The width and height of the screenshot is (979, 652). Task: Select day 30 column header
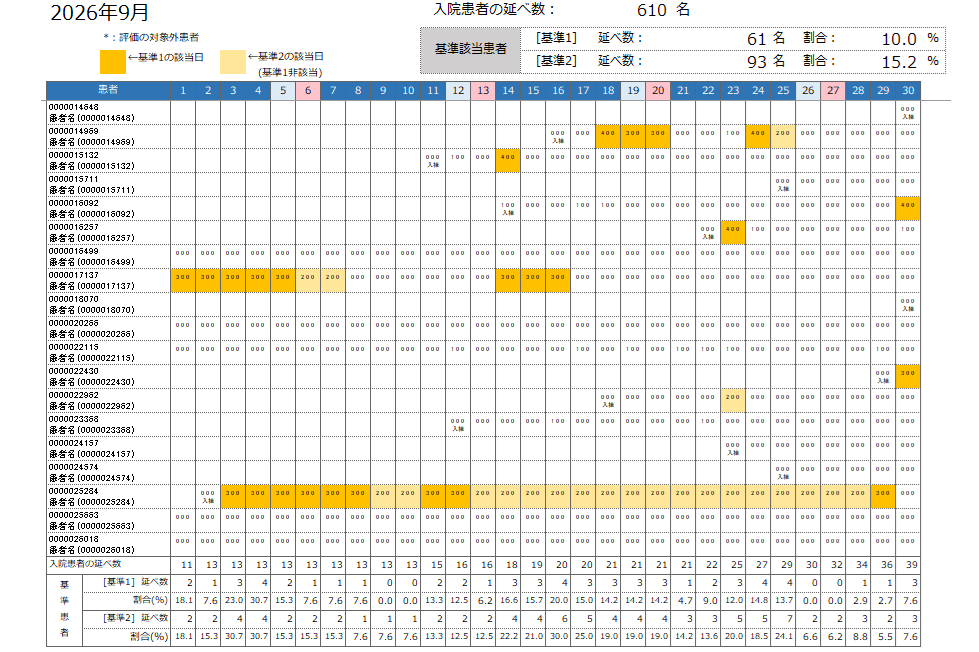pos(908,90)
